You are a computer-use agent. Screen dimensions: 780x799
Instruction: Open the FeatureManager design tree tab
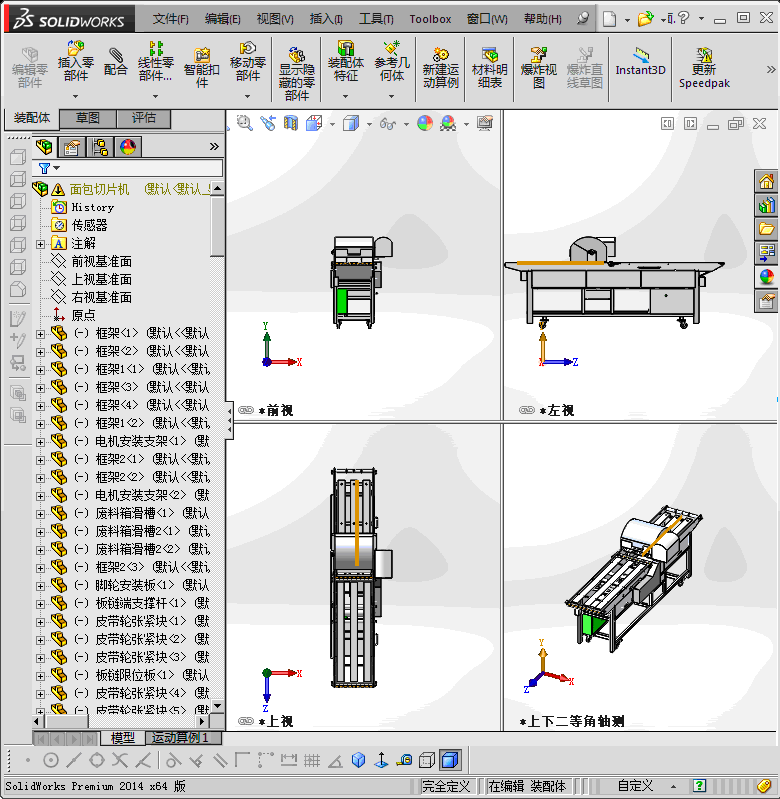click(44, 147)
